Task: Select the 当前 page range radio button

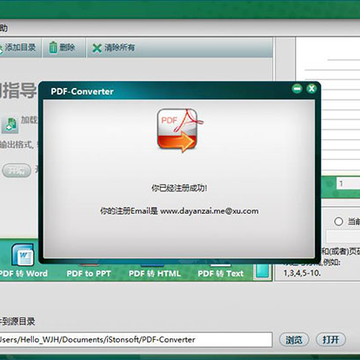Action: click(x=338, y=221)
